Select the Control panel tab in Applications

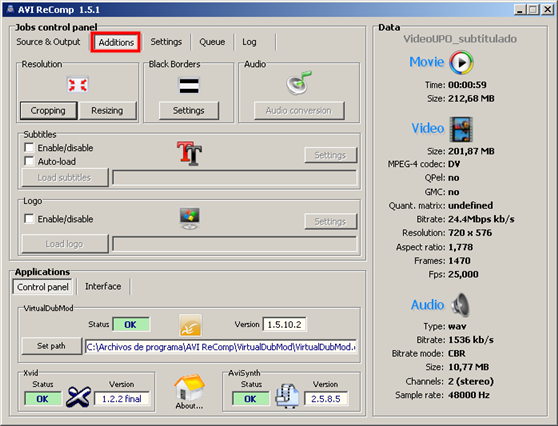coord(43,287)
